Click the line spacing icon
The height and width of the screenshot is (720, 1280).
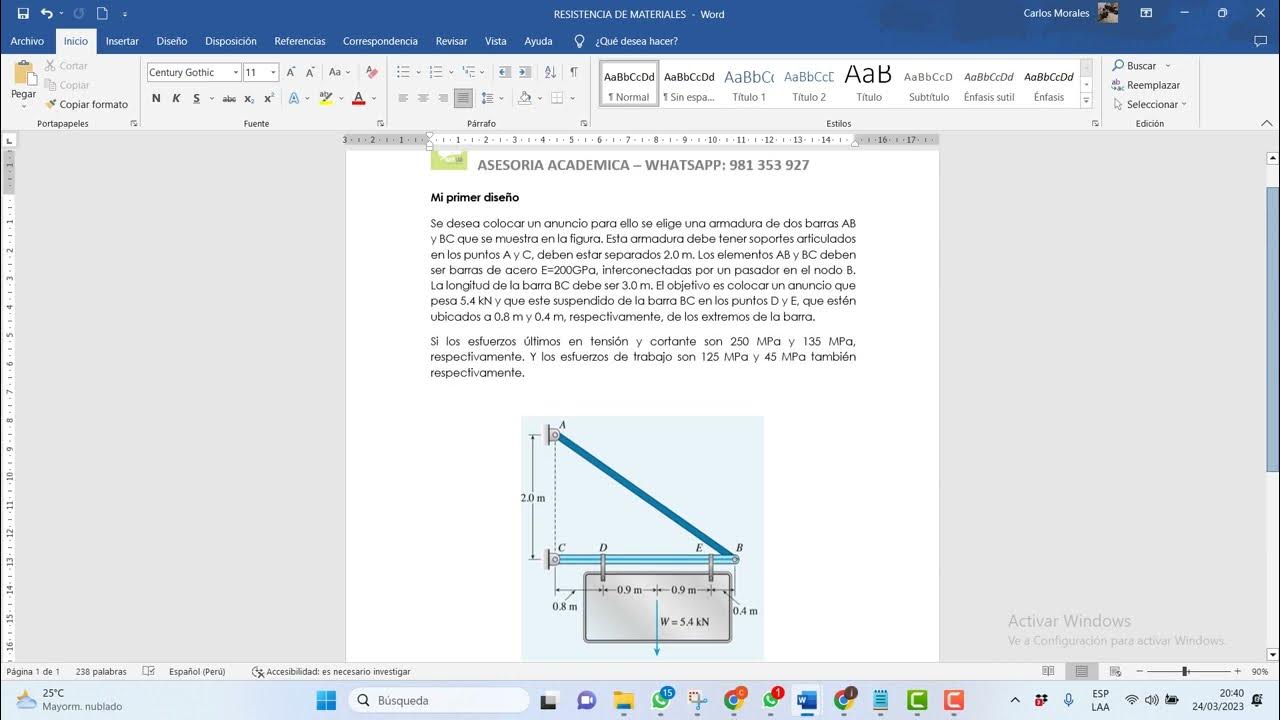click(x=487, y=98)
